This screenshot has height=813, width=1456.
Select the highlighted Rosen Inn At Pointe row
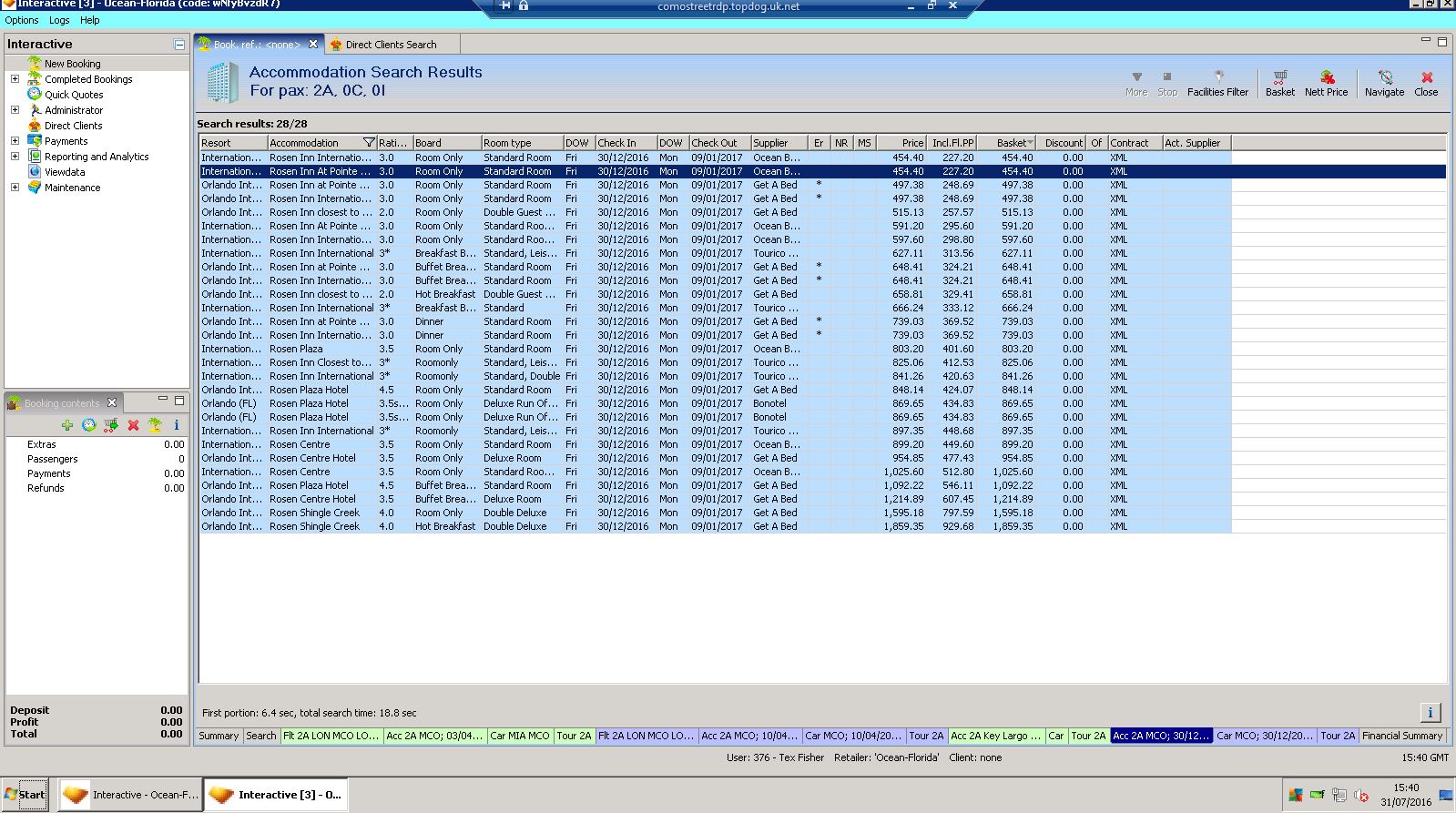(x=822, y=171)
